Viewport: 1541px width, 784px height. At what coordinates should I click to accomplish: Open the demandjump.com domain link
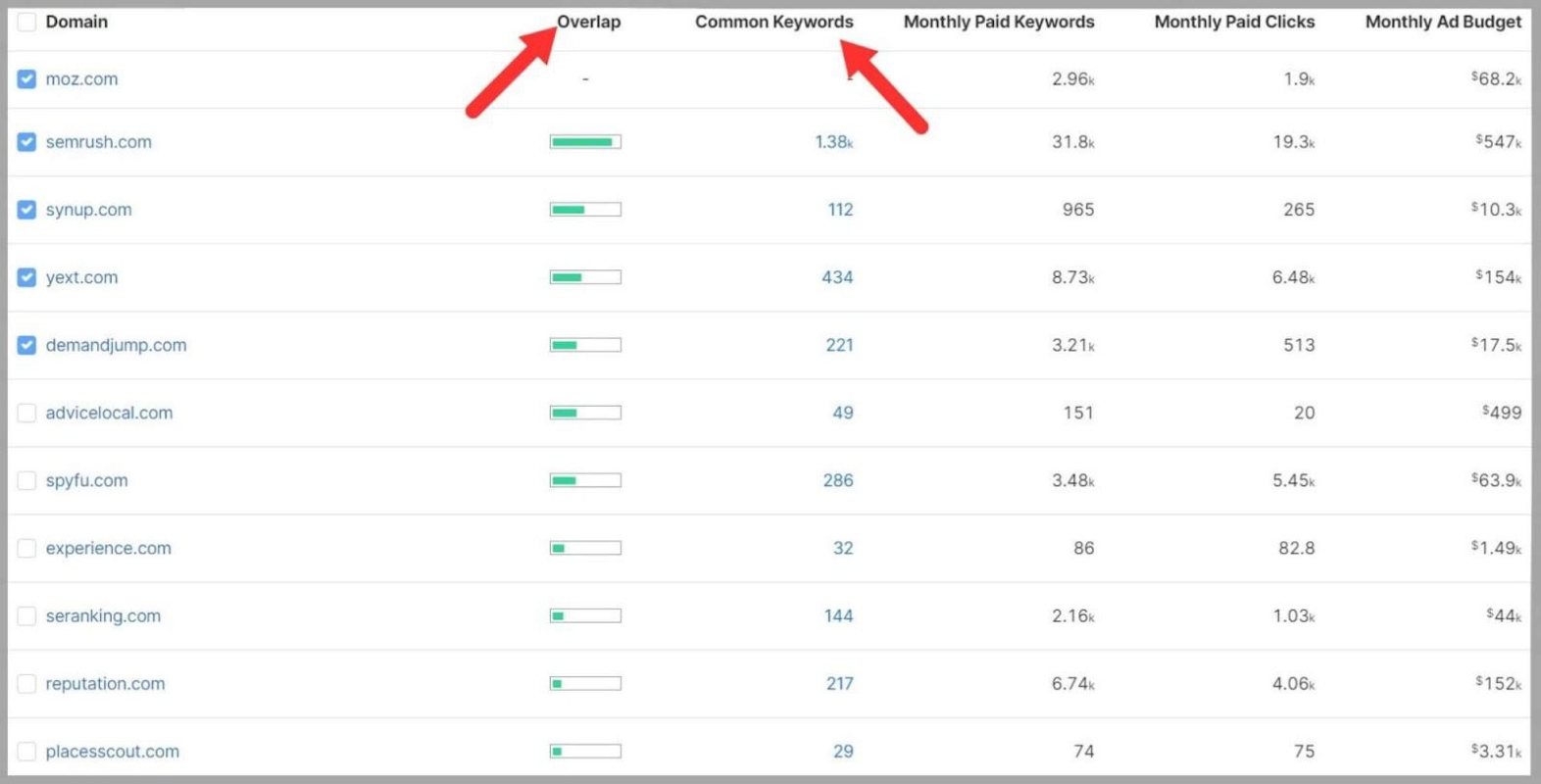coord(116,345)
